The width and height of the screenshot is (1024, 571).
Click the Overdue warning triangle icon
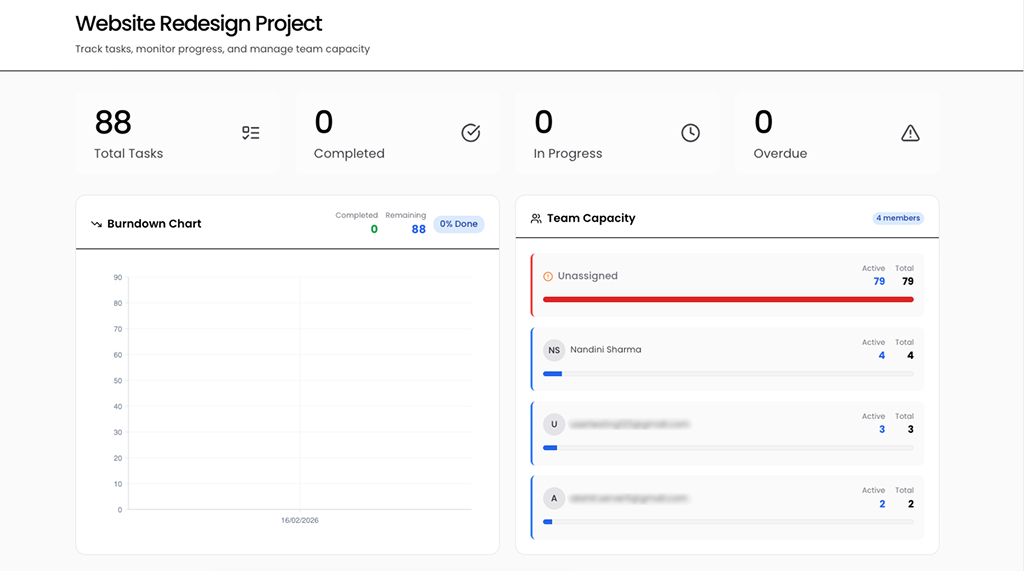910,133
